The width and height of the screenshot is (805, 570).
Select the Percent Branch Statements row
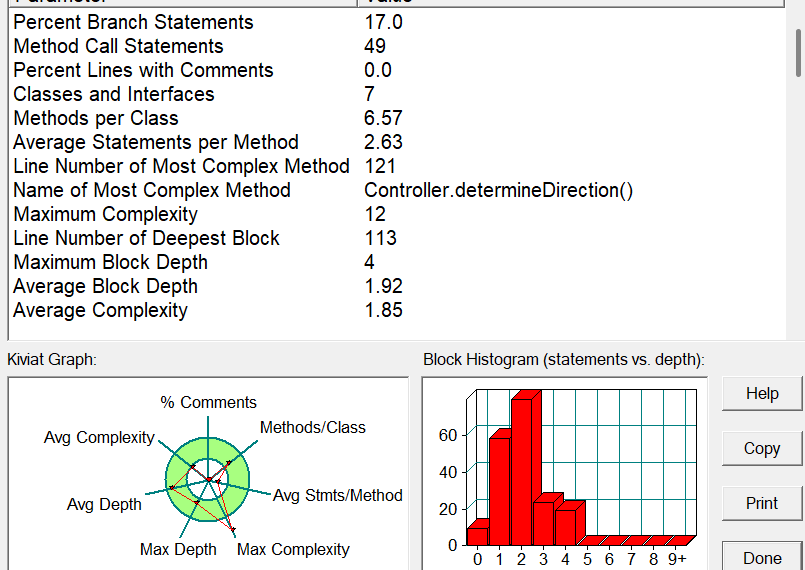coord(397,22)
